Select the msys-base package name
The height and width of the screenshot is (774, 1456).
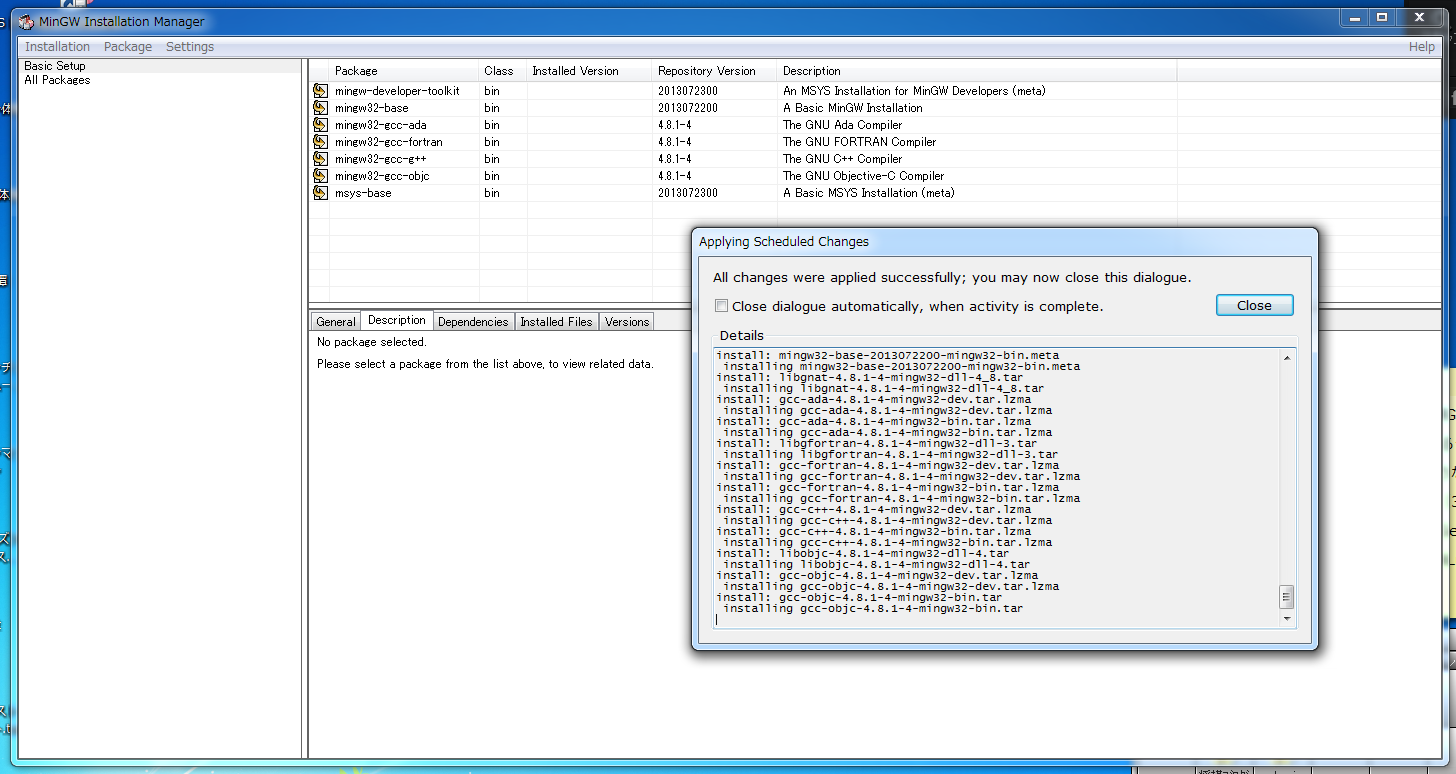tap(363, 193)
